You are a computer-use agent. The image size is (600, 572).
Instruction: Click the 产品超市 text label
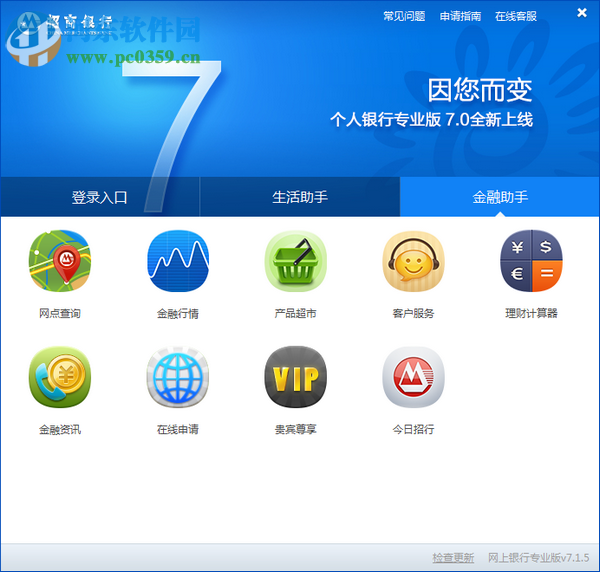click(295, 313)
